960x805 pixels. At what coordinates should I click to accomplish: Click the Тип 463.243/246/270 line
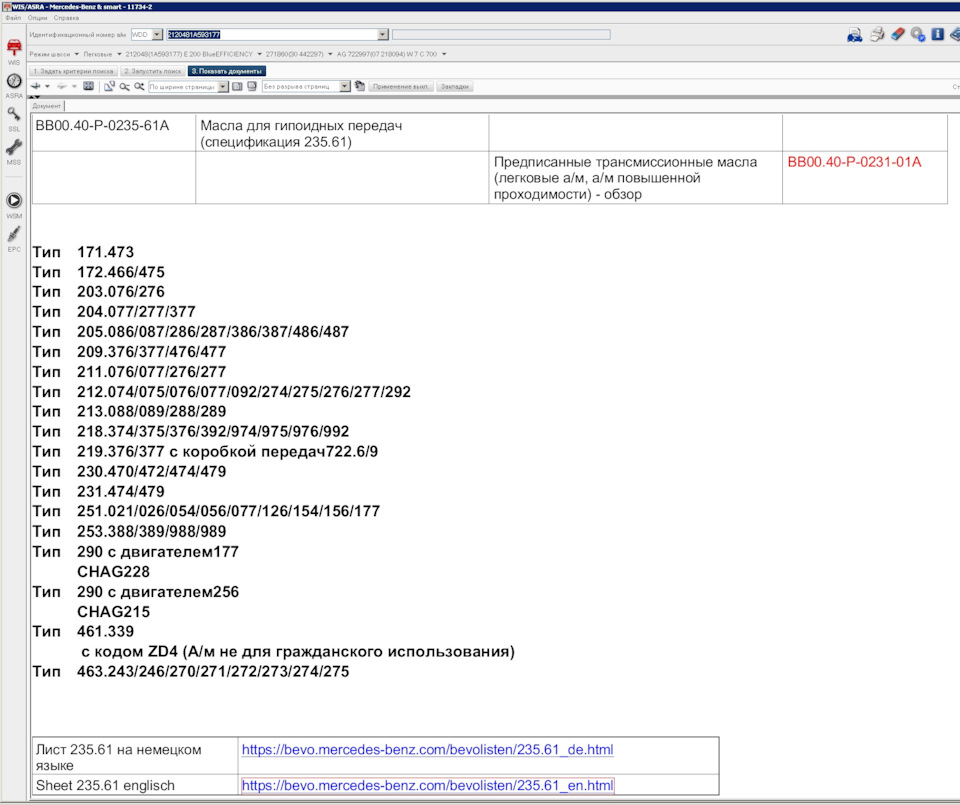click(191, 672)
